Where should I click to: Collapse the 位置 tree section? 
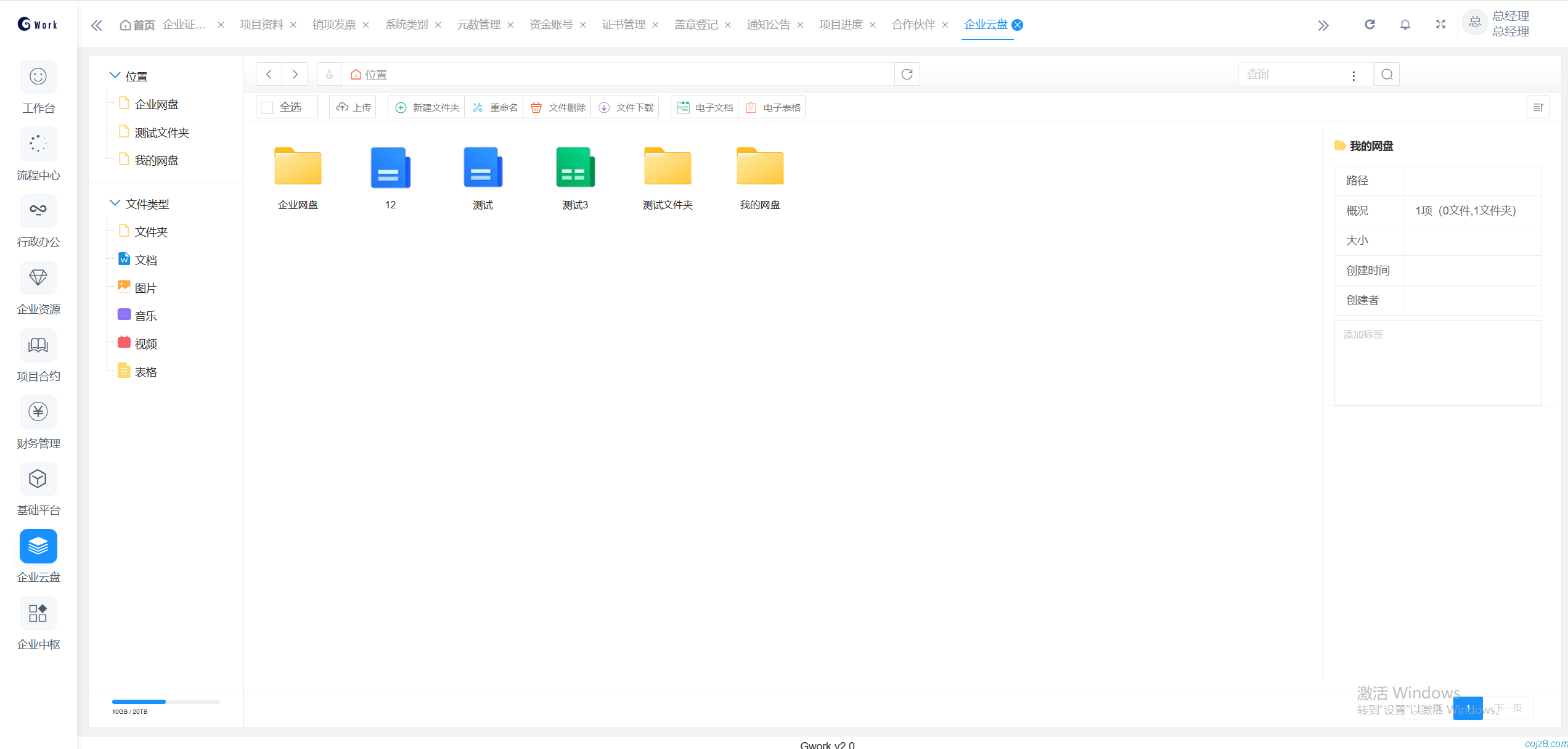(115, 75)
